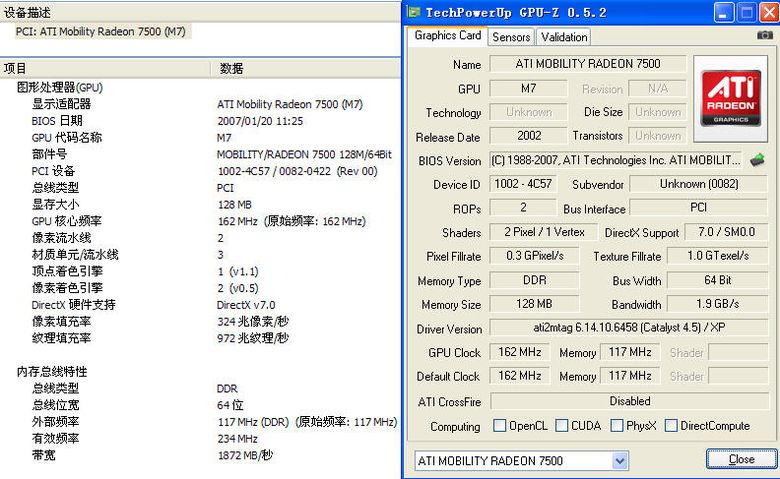Viewport: 780px width, 479px height.
Task: Click the Memory Size field 128 MB
Action: 534,304
